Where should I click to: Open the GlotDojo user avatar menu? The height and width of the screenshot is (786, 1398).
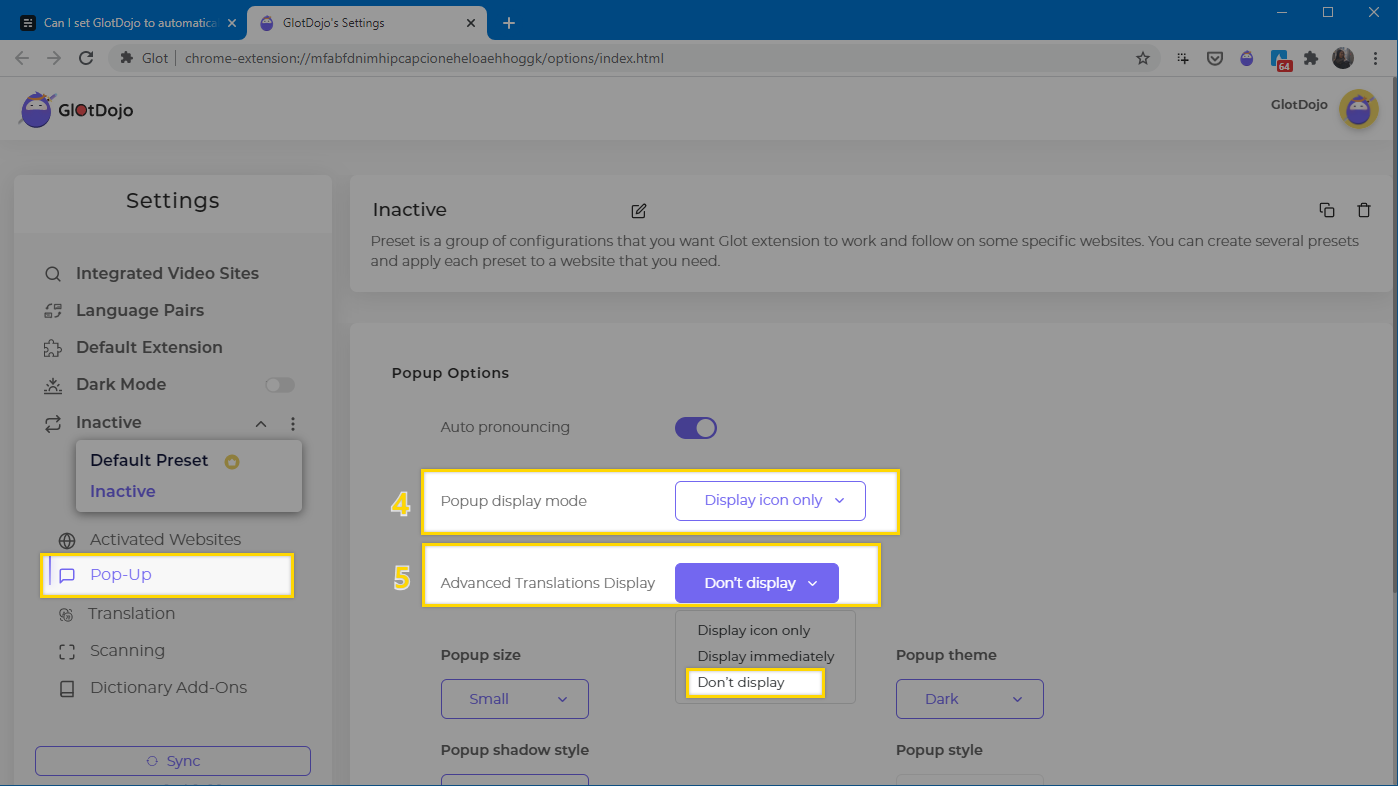1358,109
